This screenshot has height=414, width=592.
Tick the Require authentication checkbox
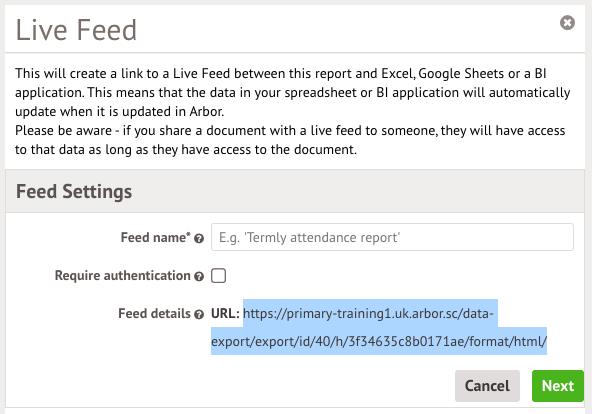coord(219,275)
